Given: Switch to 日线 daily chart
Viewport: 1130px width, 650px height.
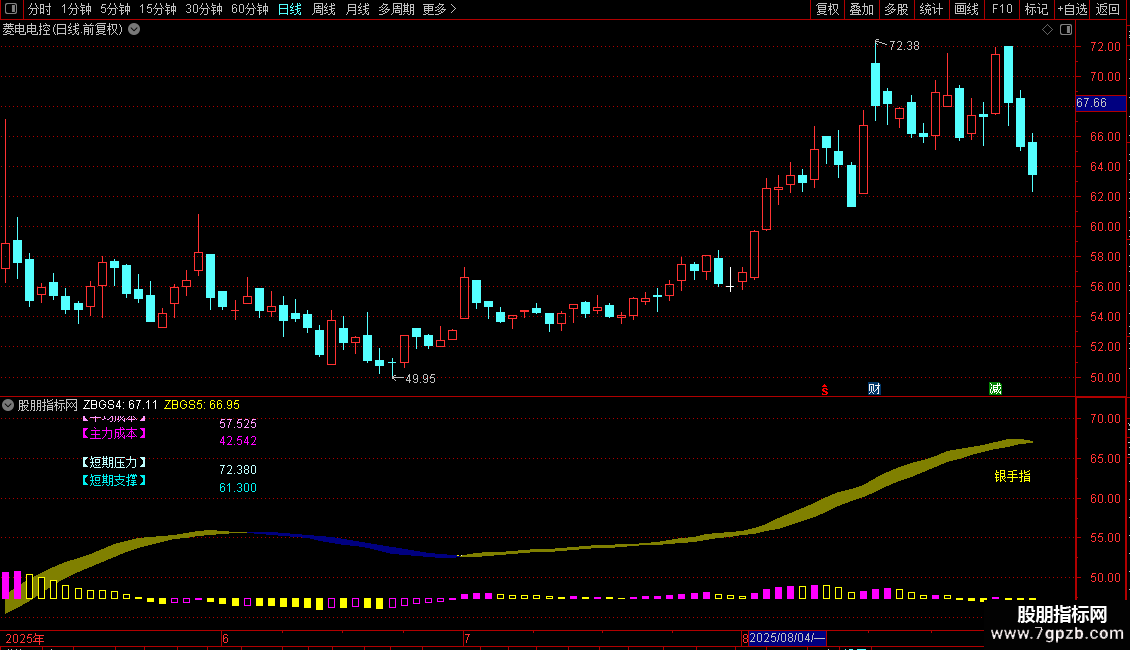Looking at the screenshot, I should click(x=290, y=9).
